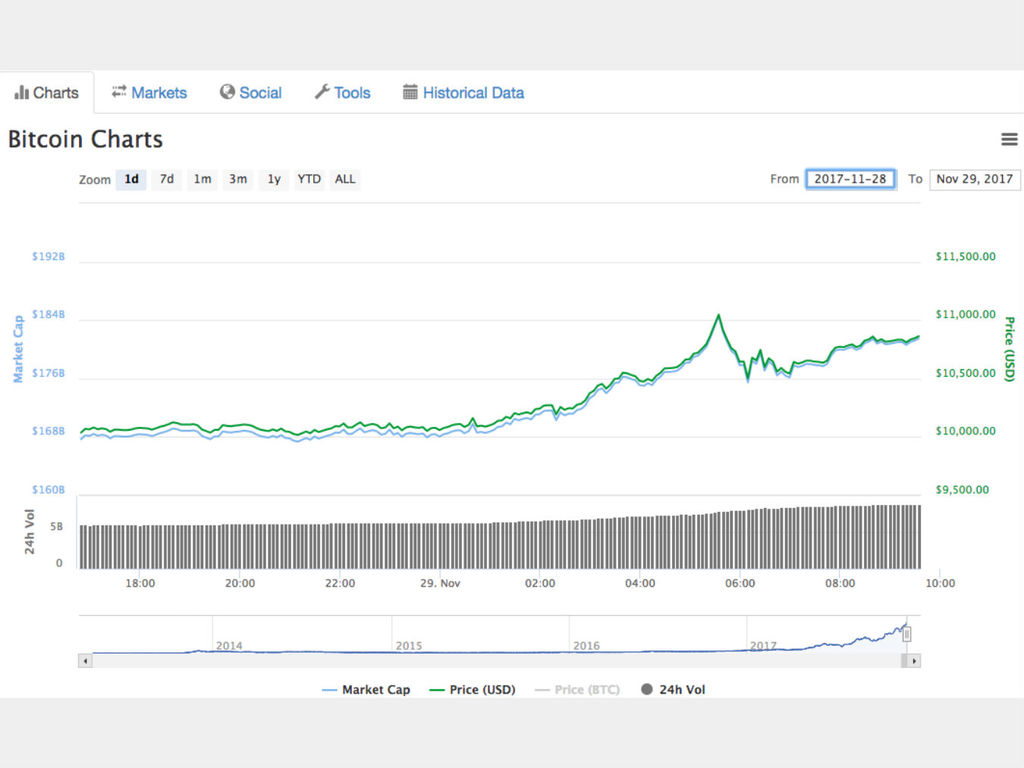Click the $9,500.00 price axis label
The image size is (1024, 768).
coord(962,490)
